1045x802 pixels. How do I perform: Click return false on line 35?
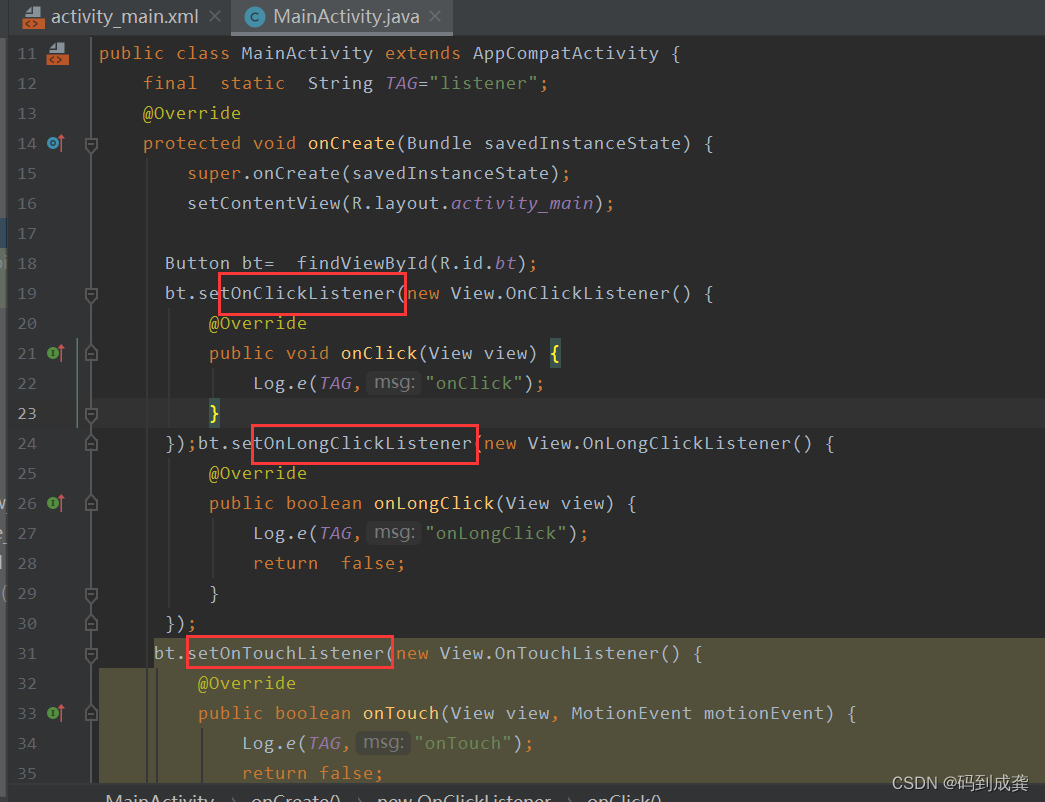point(311,773)
